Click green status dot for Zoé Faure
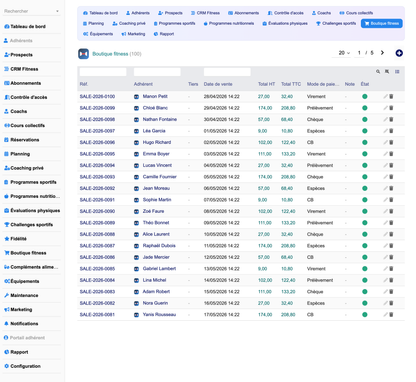The width and height of the screenshot is (416, 382). (x=365, y=211)
